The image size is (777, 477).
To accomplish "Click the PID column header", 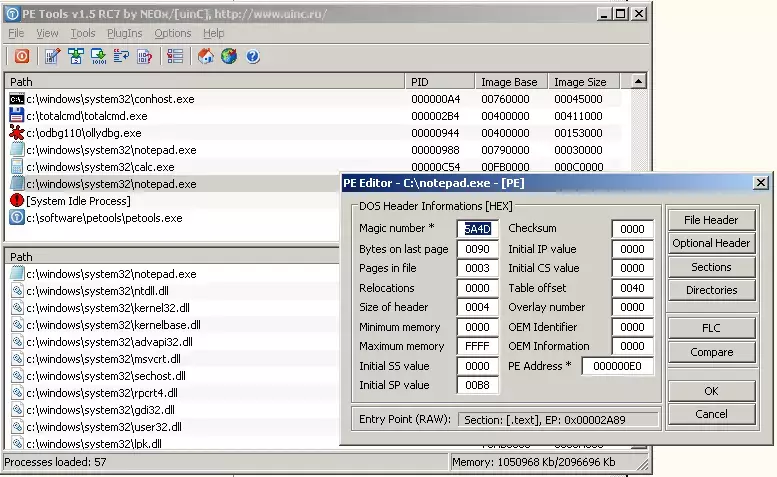I will click(440, 82).
